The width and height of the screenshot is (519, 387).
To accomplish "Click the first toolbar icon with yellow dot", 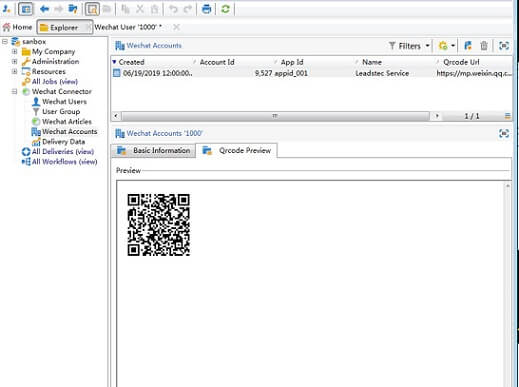I will (x=7, y=9).
